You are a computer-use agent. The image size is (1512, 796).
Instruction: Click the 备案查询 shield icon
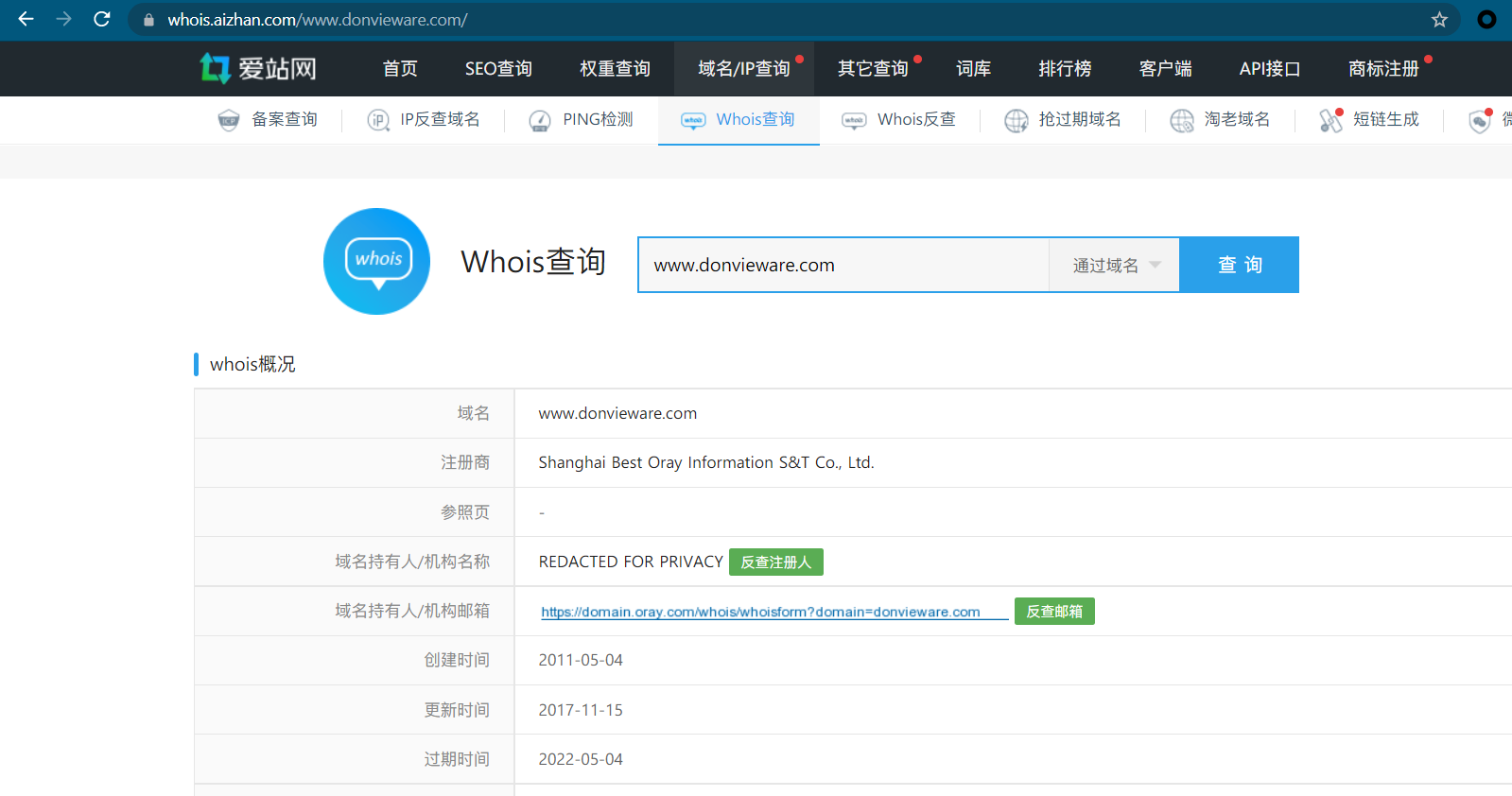[229, 120]
